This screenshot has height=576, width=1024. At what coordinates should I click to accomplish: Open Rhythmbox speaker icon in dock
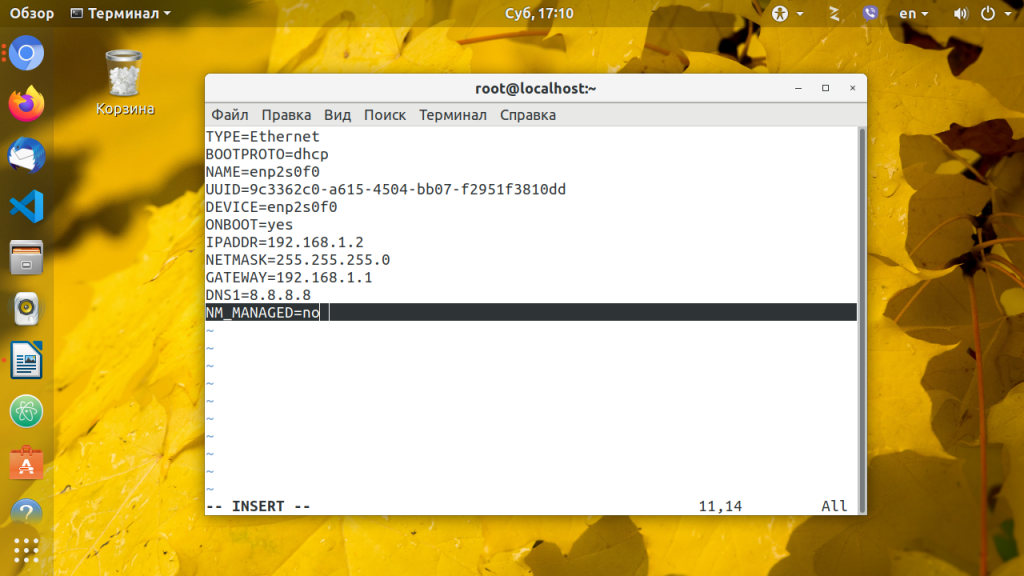click(26, 309)
